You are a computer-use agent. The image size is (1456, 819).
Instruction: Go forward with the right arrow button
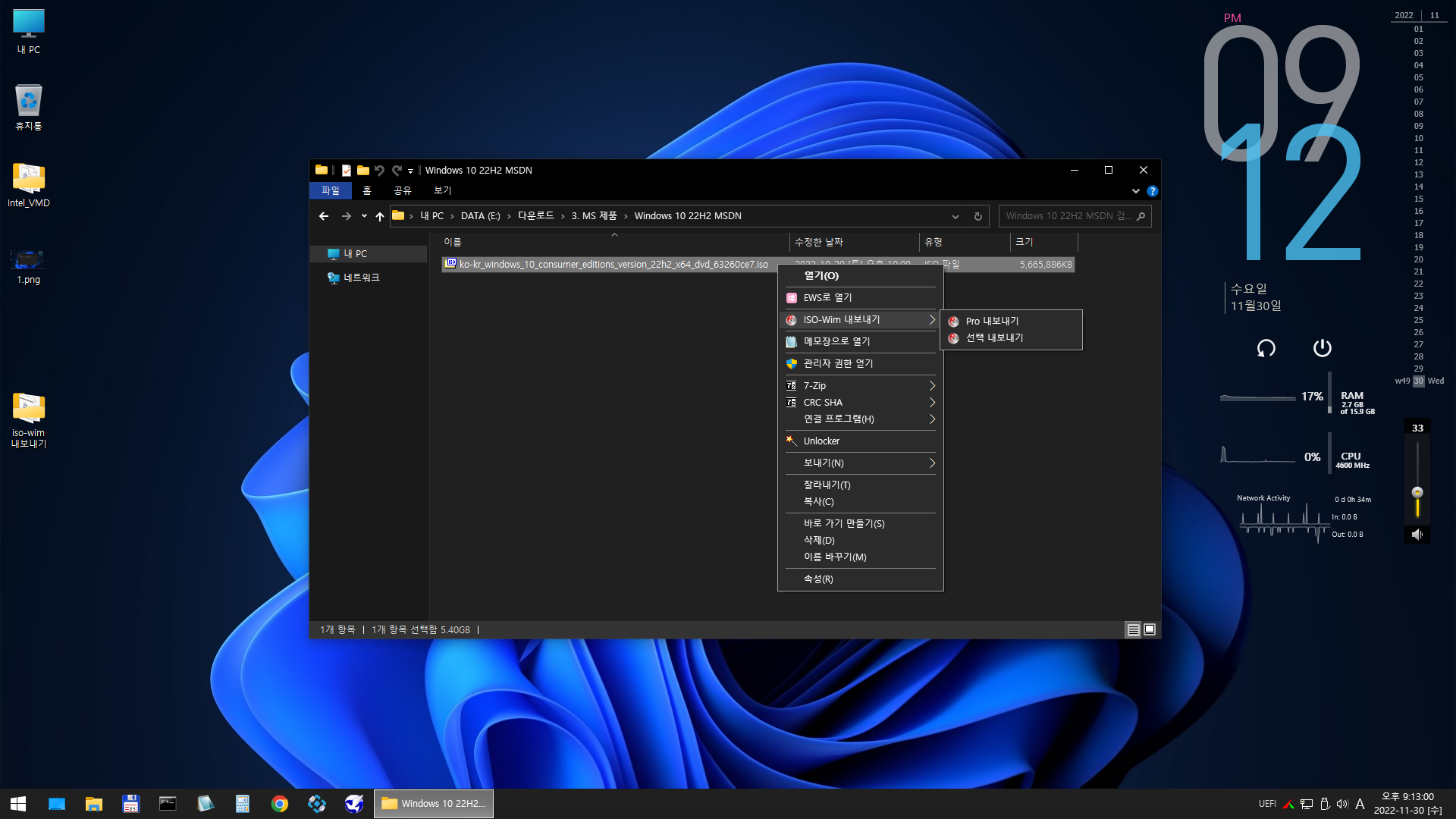[347, 216]
